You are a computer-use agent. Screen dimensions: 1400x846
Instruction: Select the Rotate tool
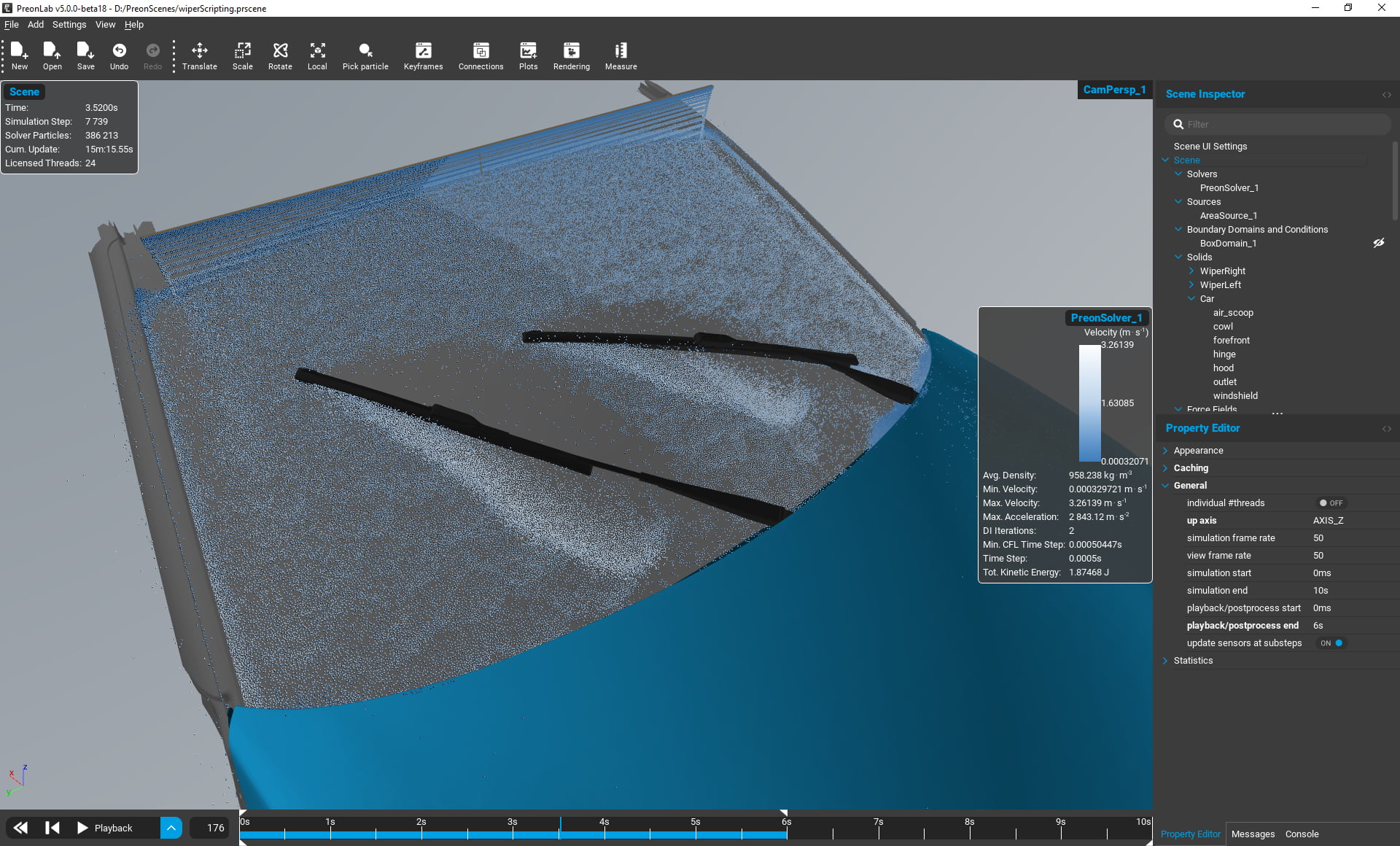(x=279, y=55)
